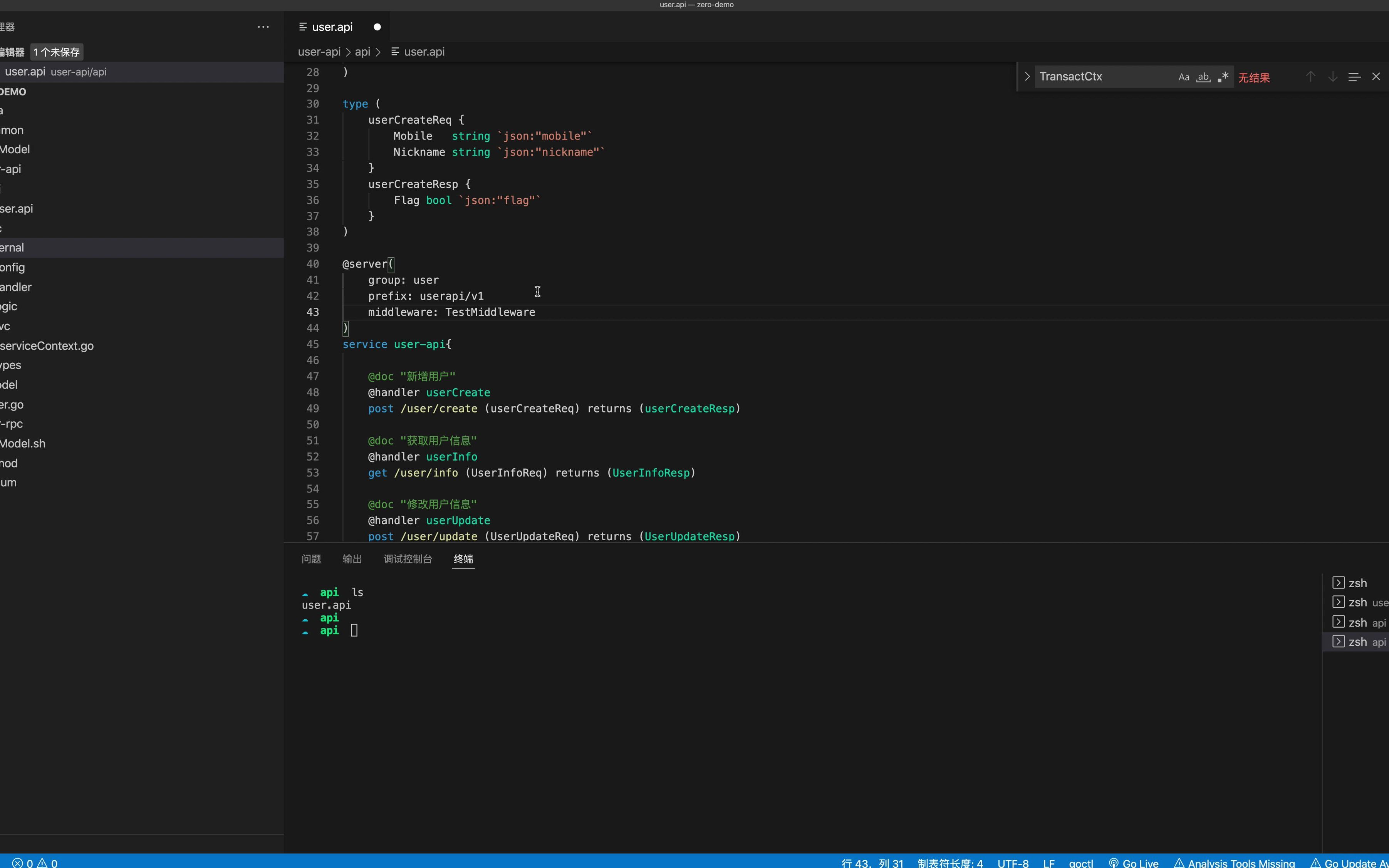Image resolution: width=1389 pixels, height=868 pixels.
Task: Click terminal prompt input cursor
Action: pyautogui.click(x=354, y=630)
